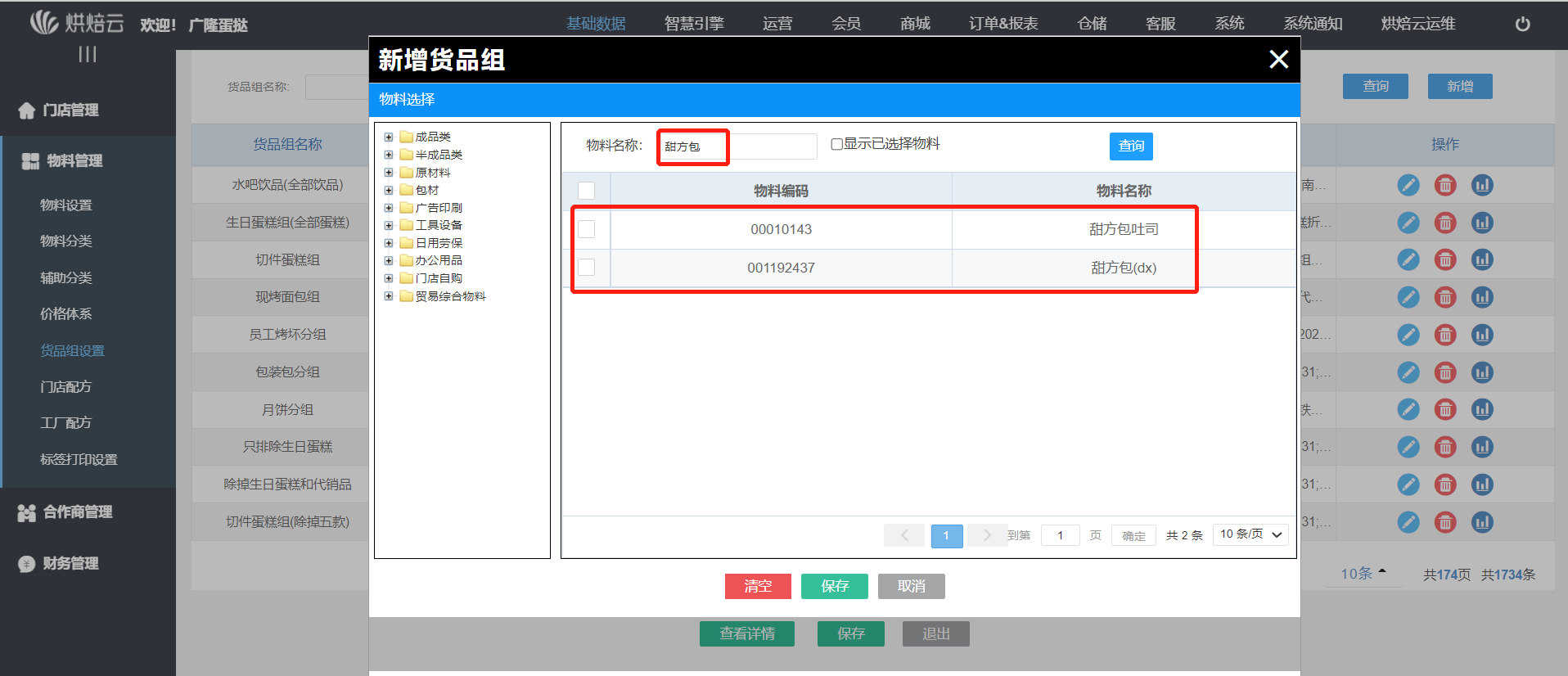Expand the 成品类 tree node
This screenshot has width=1568, height=676.
tap(389, 137)
